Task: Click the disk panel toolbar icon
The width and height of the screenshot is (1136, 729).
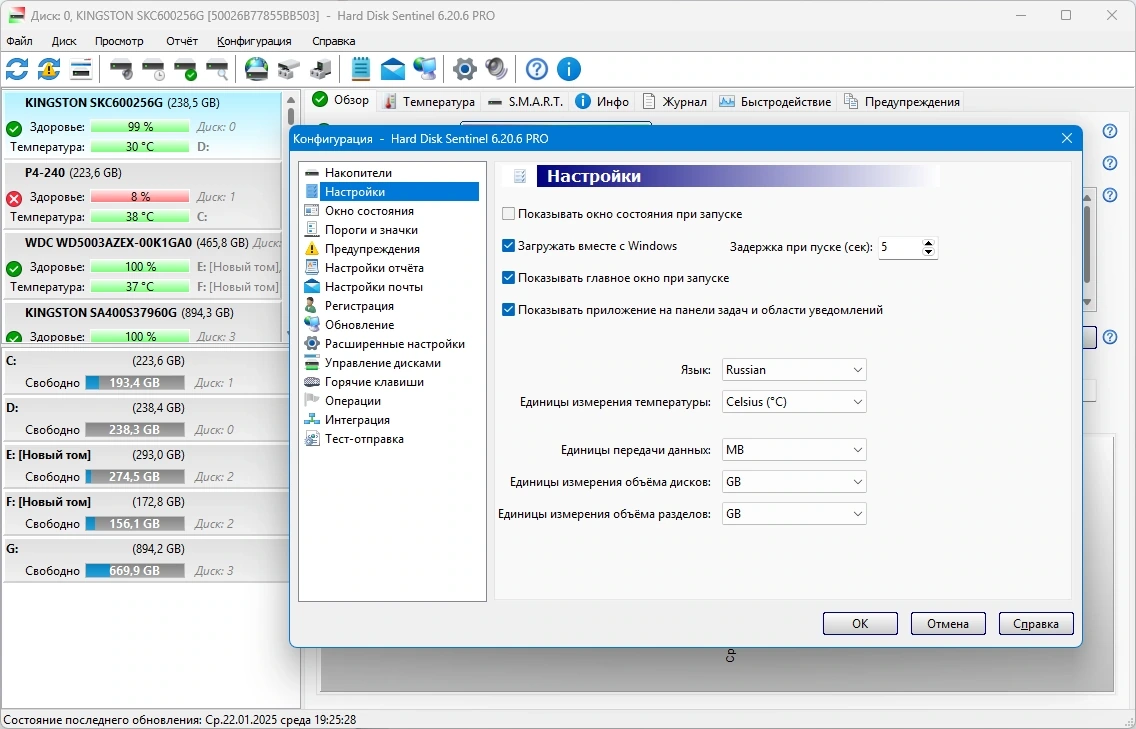Action: (x=80, y=70)
